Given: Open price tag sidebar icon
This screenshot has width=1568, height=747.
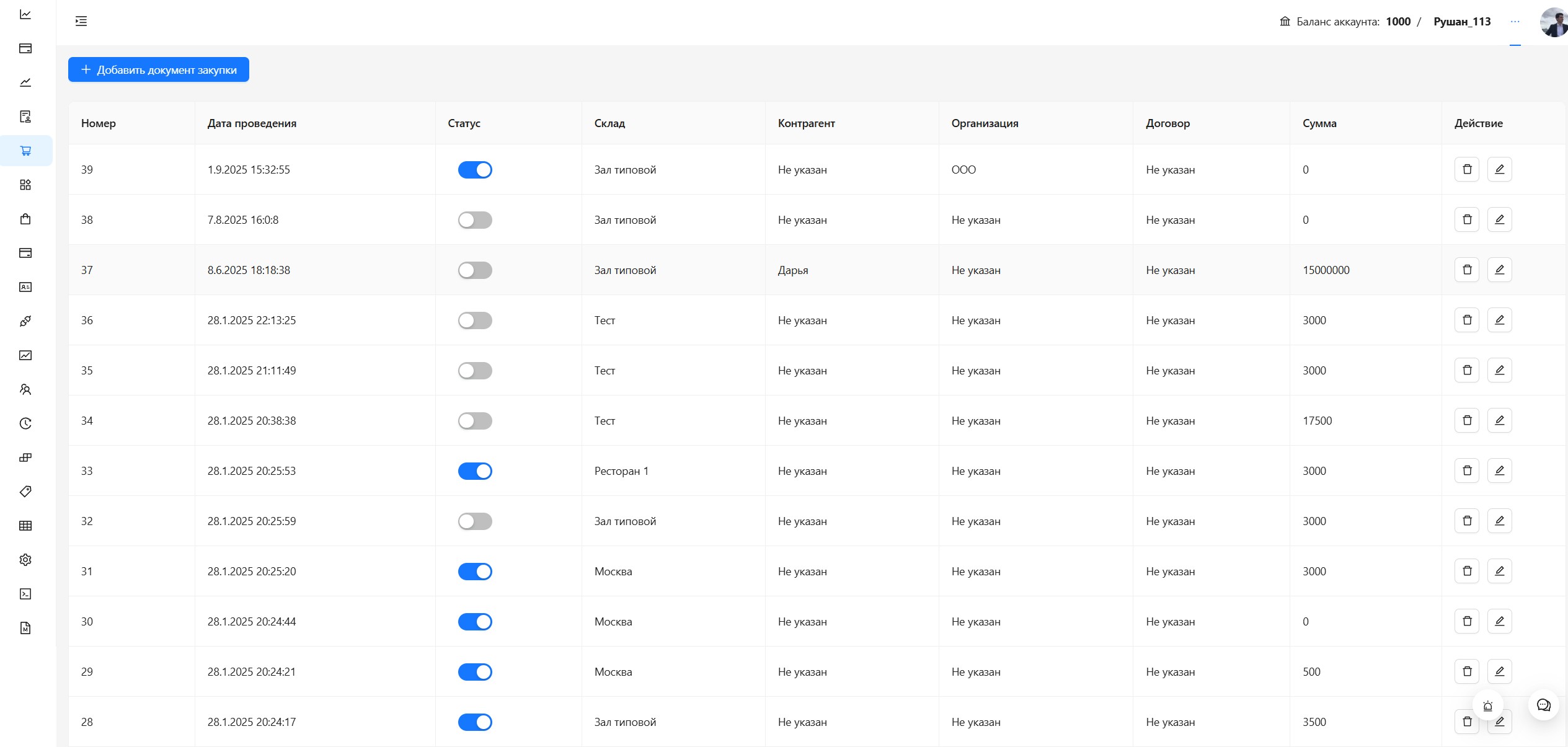Looking at the screenshot, I should [25, 492].
